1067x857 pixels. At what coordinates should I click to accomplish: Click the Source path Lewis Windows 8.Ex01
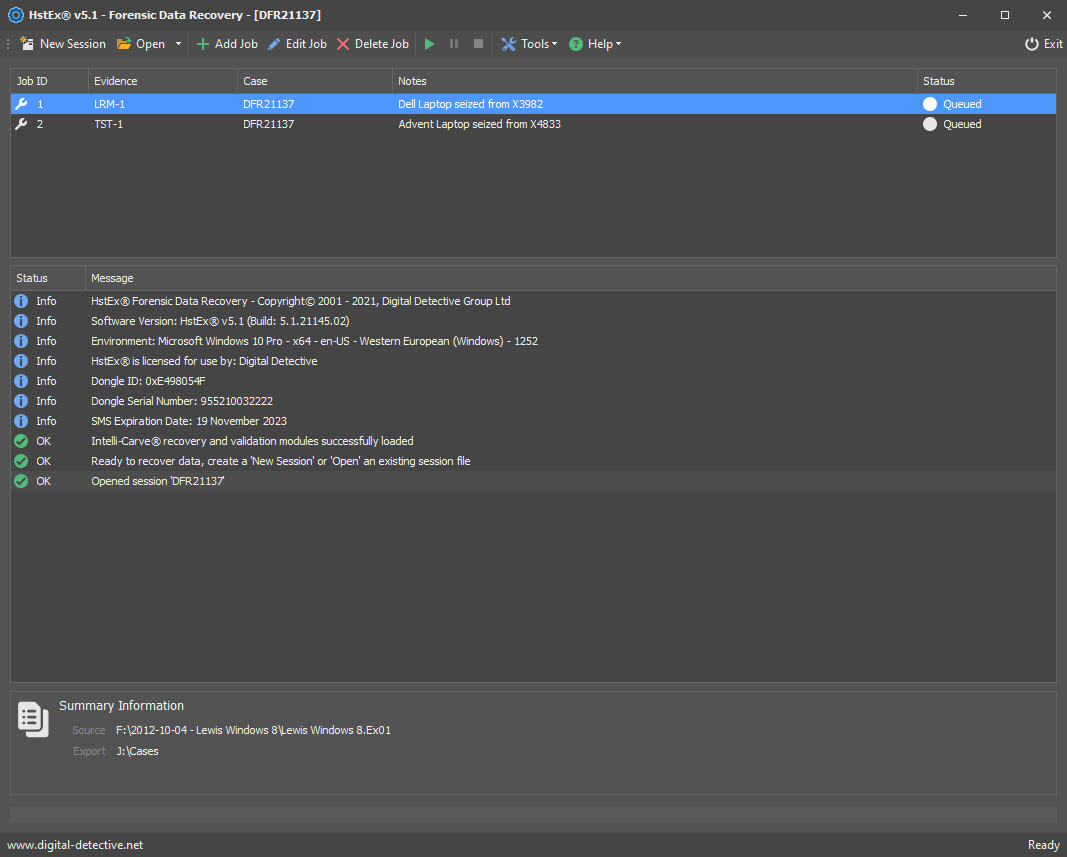tap(253, 730)
